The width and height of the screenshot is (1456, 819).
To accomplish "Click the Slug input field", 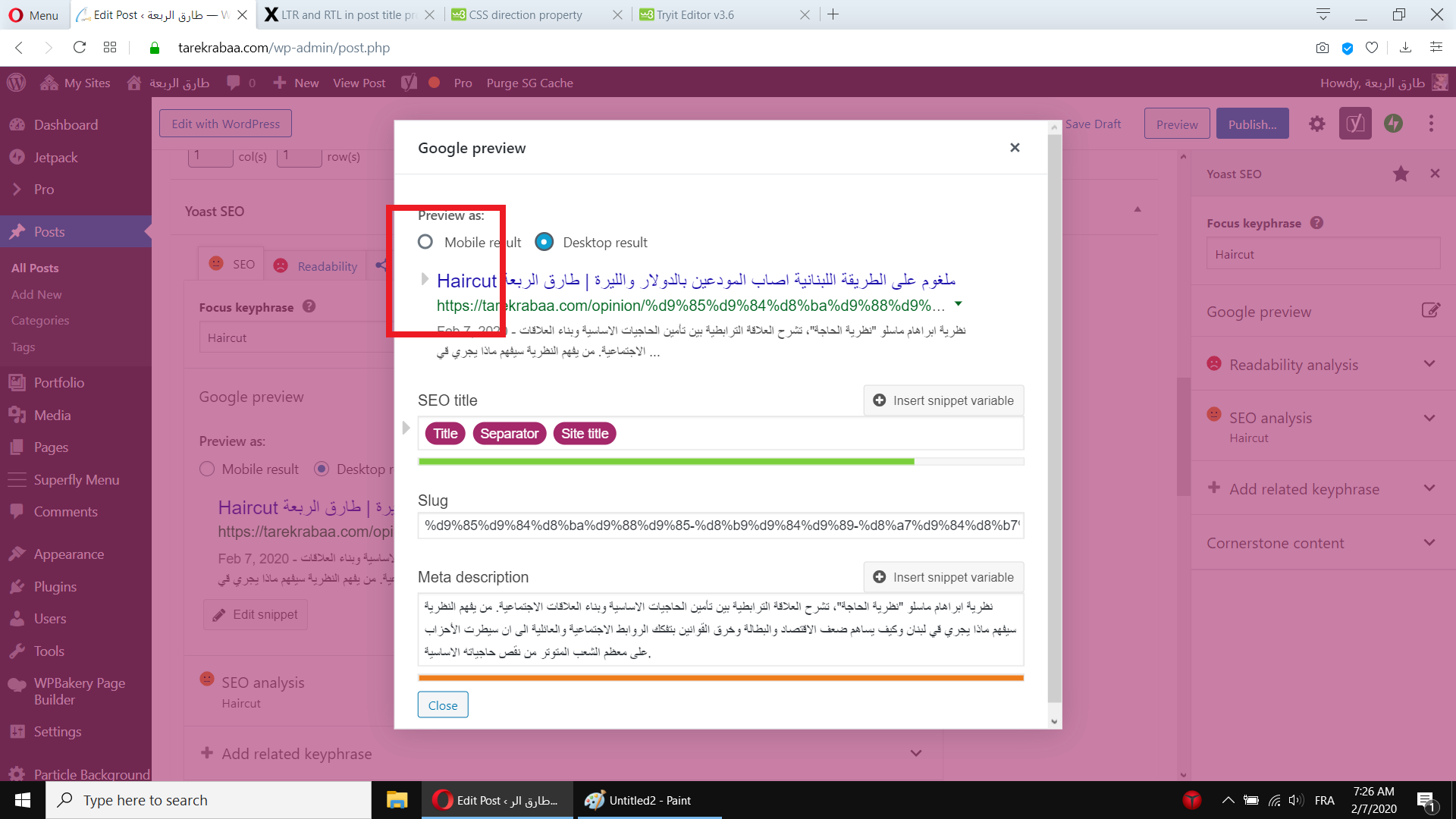I will pyautogui.click(x=720, y=526).
